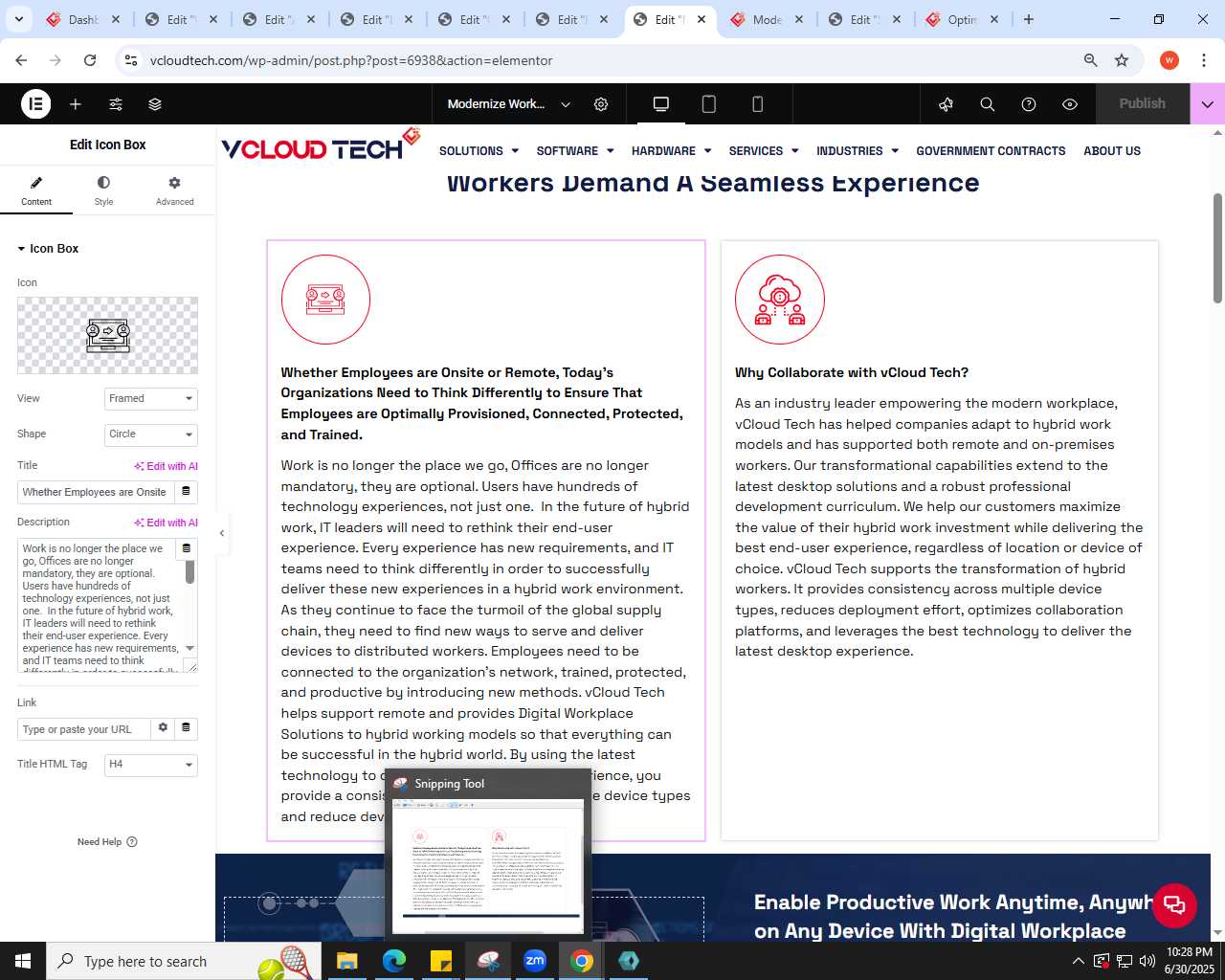
Task: Open dynamic tags icon for Title
Action: coord(186,492)
